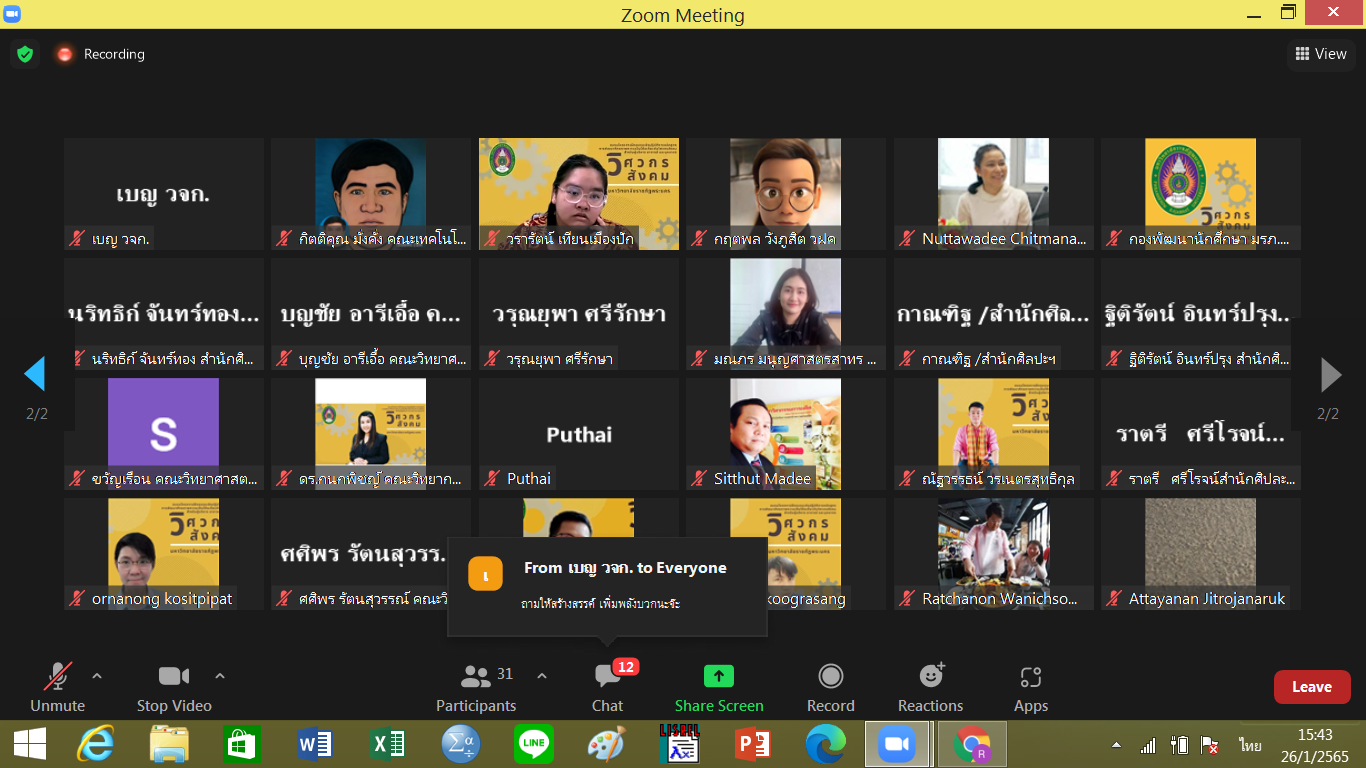Select Attayanan Jitrojanaruk video tile
1366x768 pixels.
coord(1200,554)
